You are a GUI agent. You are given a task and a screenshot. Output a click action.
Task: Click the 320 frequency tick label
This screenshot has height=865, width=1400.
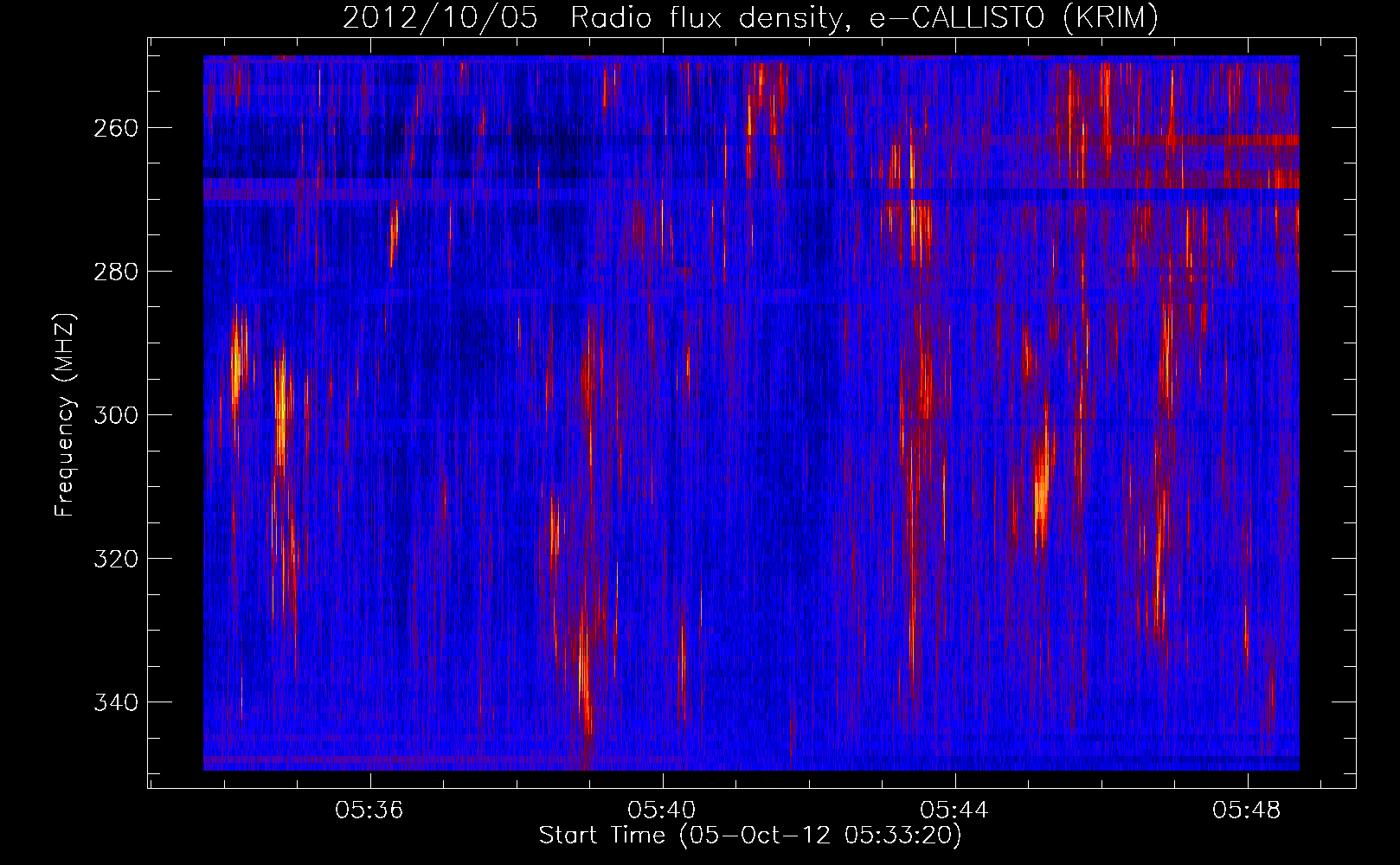point(114,559)
